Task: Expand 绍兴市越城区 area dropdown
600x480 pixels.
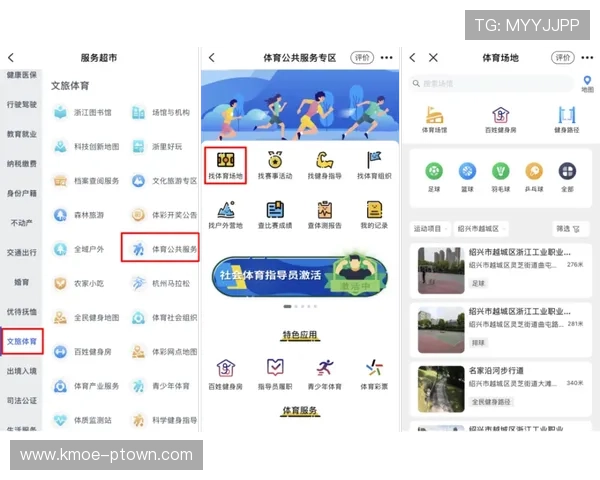Action: click(481, 229)
